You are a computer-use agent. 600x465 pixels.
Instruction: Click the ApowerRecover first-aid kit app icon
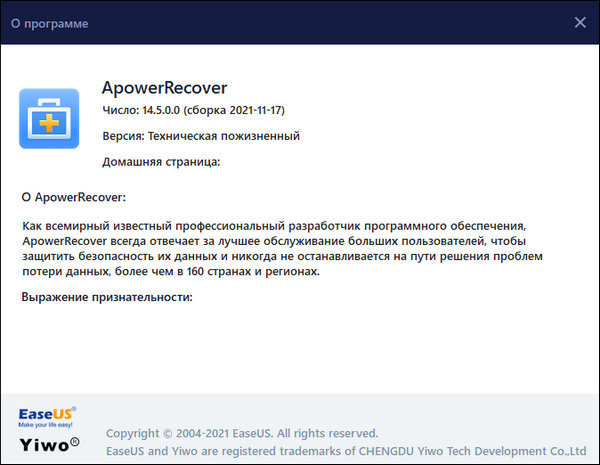pyautogui.click(x=49, y=118)
